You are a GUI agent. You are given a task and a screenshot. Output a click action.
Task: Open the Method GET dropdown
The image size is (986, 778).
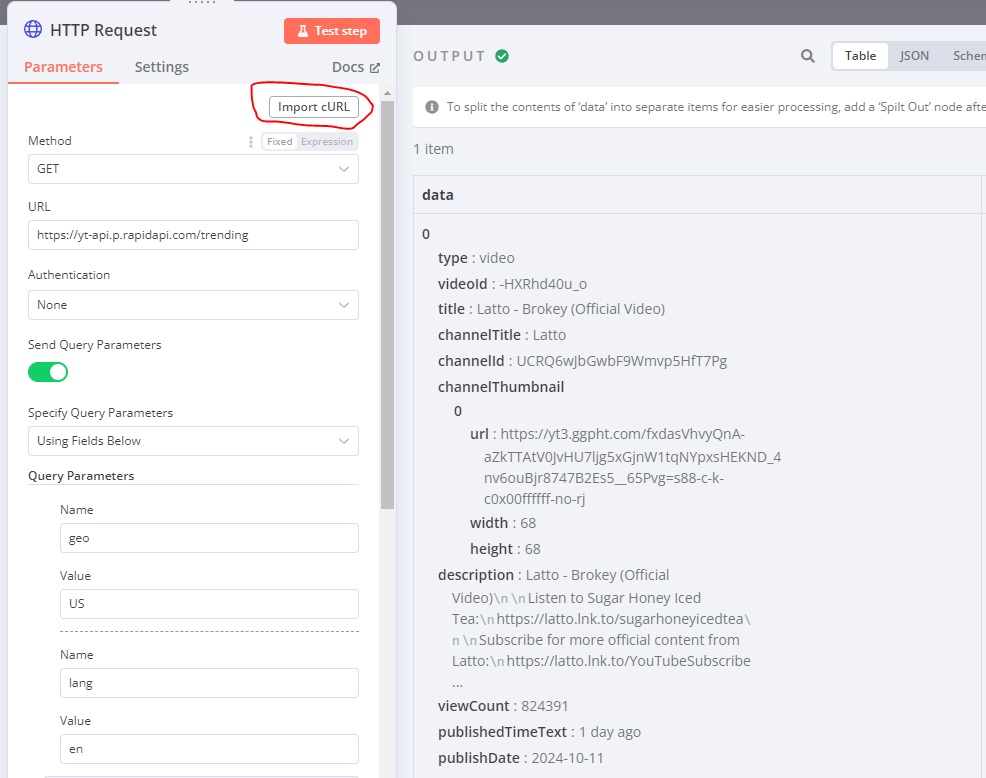tap(193, 169)
